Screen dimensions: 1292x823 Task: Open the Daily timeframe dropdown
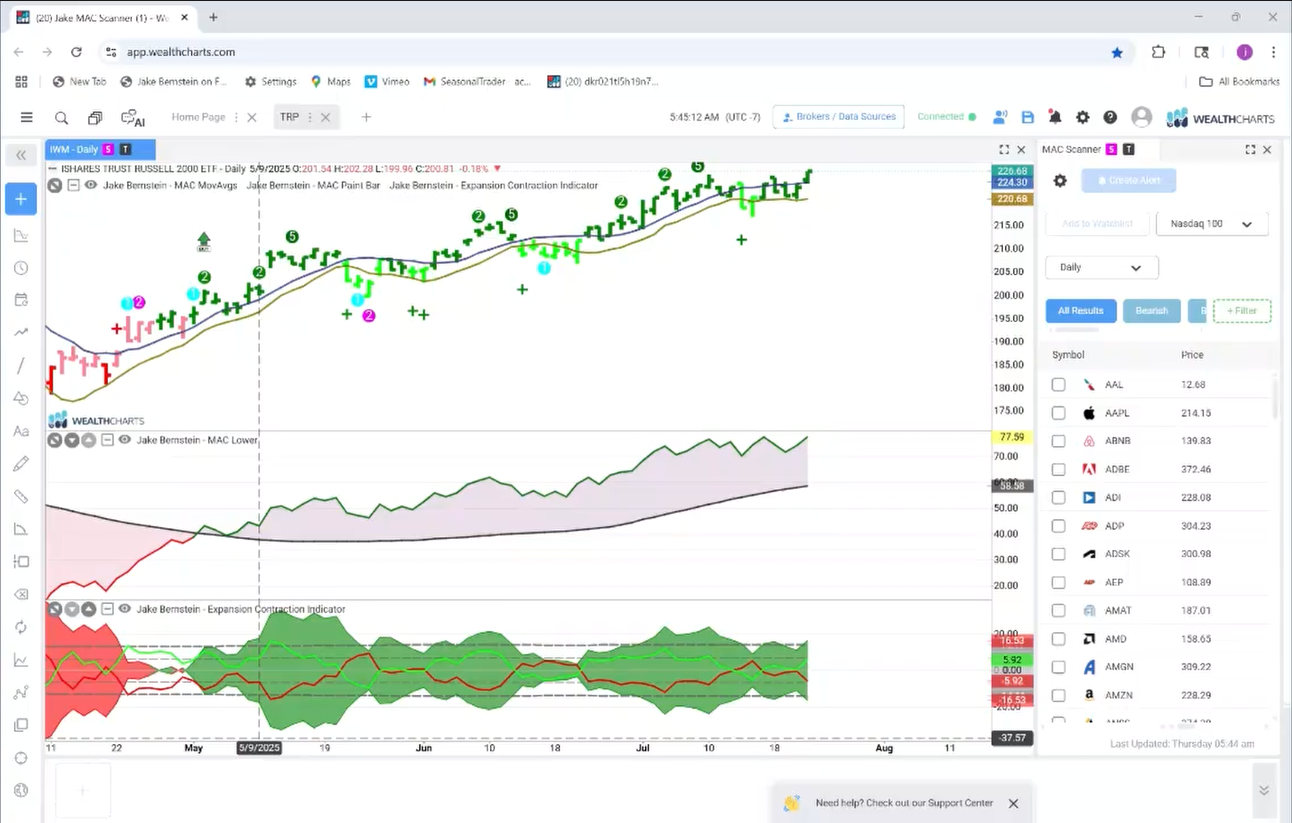tap(1101, 267)
